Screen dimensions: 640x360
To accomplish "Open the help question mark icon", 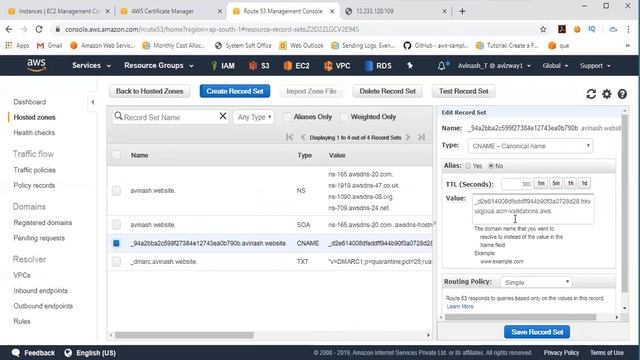I will coord(622,94).
